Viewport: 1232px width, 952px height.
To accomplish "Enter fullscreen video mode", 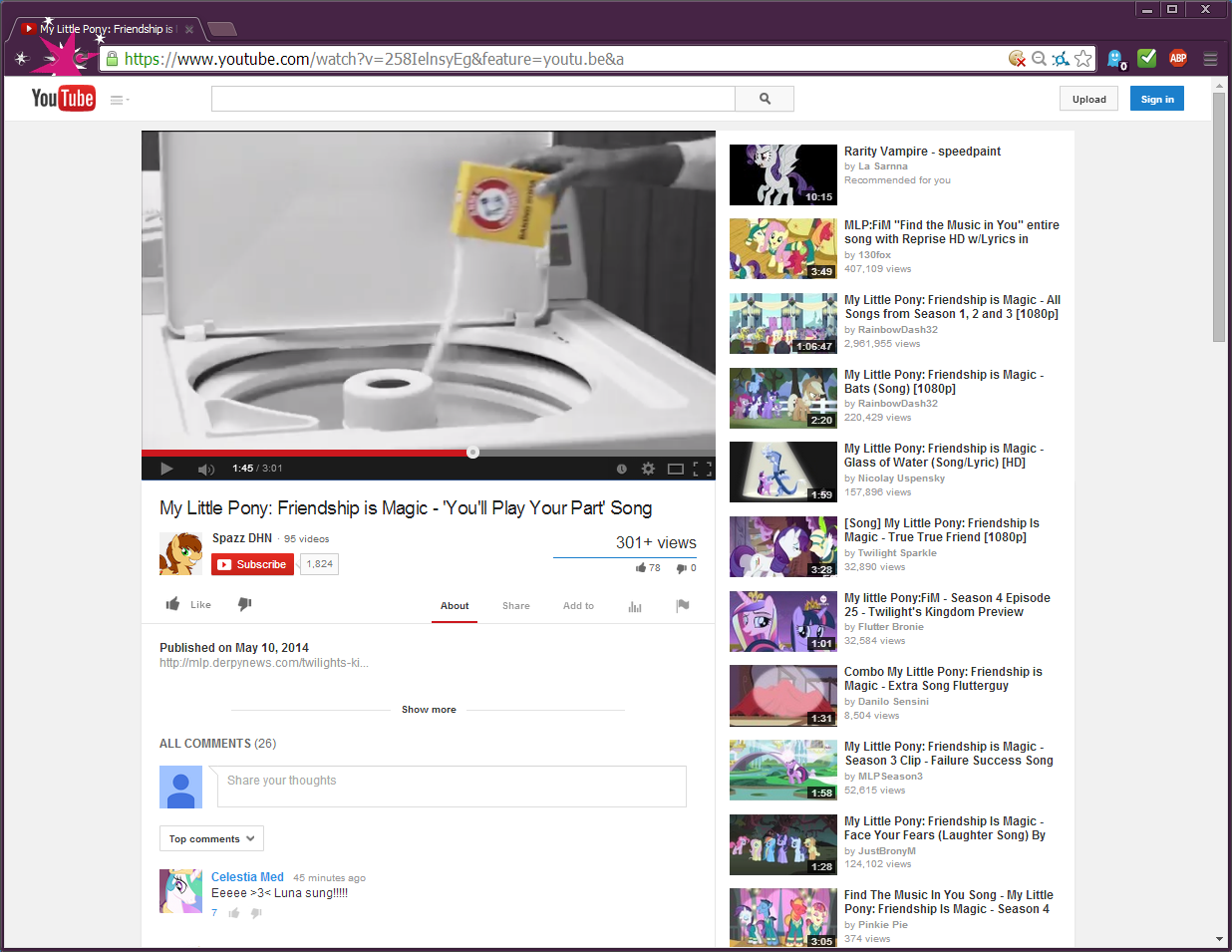I will tap(702, 469).
